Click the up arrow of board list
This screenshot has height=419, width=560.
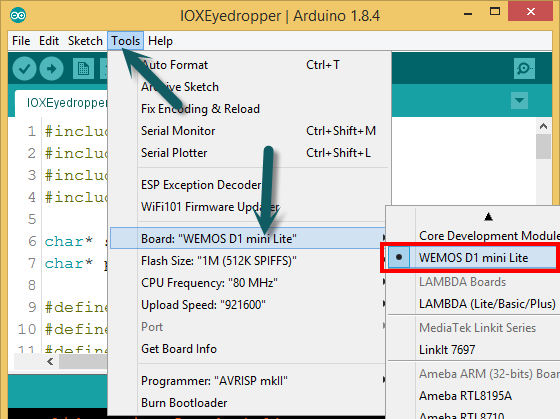coord(488,216)
